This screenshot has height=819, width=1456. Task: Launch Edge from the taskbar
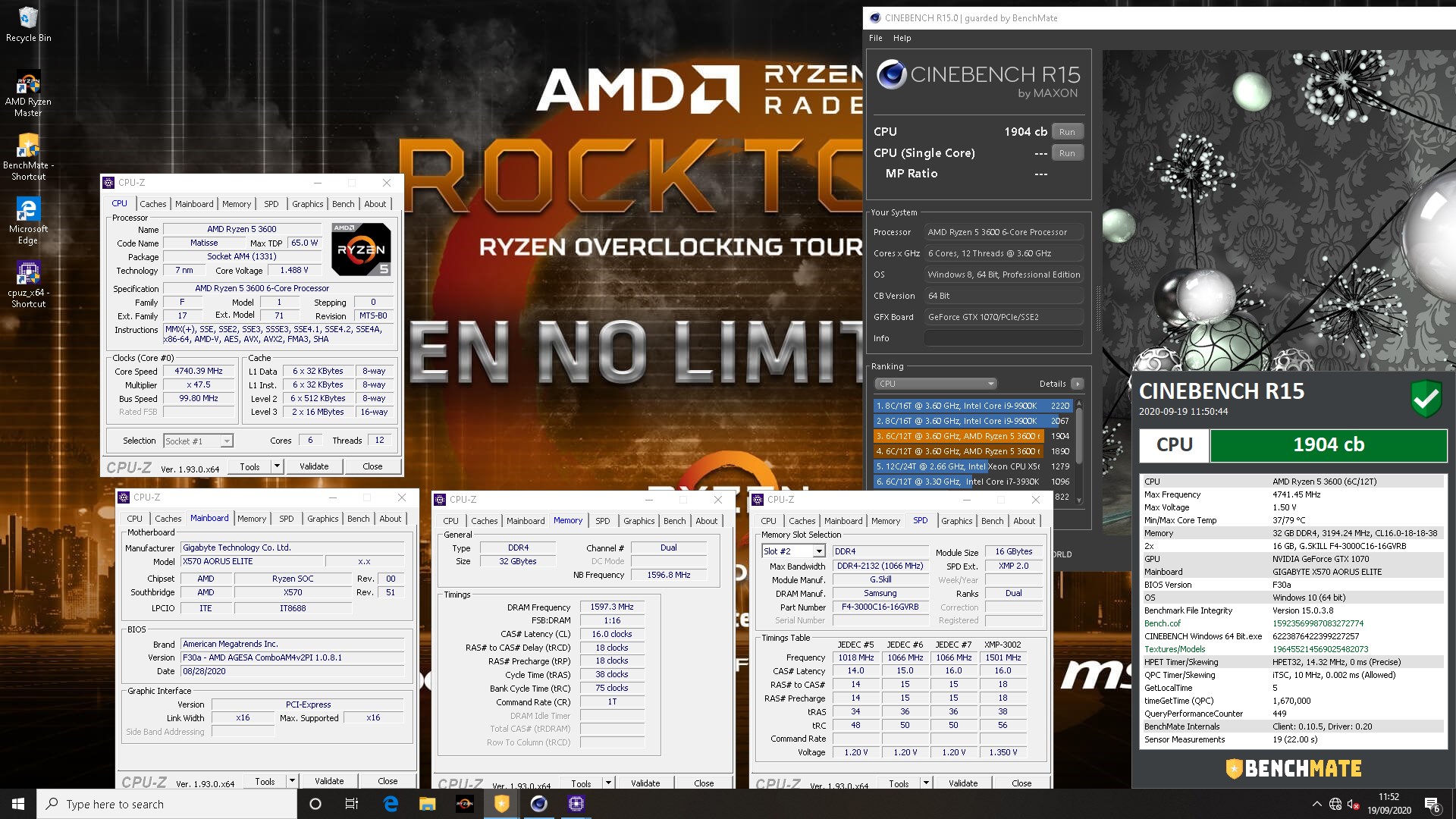pos(391,804)
